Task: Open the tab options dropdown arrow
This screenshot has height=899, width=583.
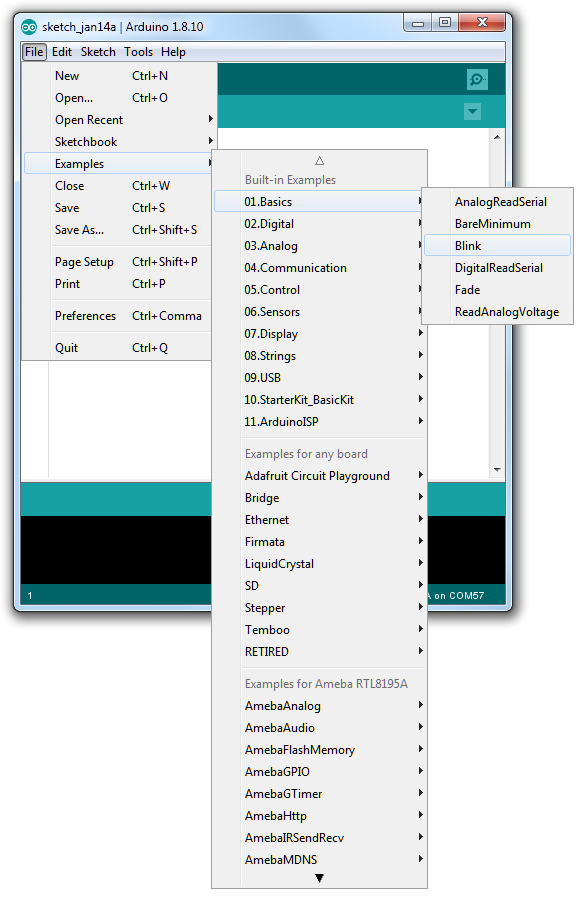Action: 472,111
